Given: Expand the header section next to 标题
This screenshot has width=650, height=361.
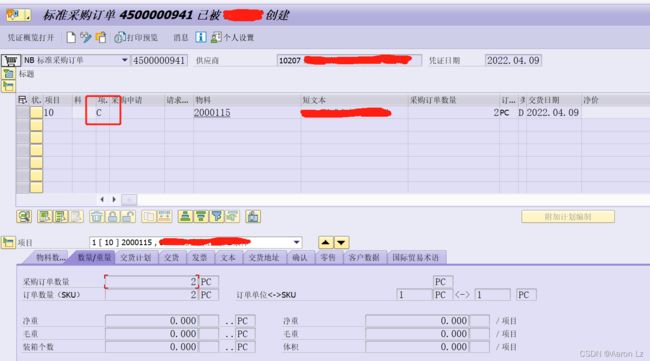Looking at the screenshot, I should [x=8, y=74].
